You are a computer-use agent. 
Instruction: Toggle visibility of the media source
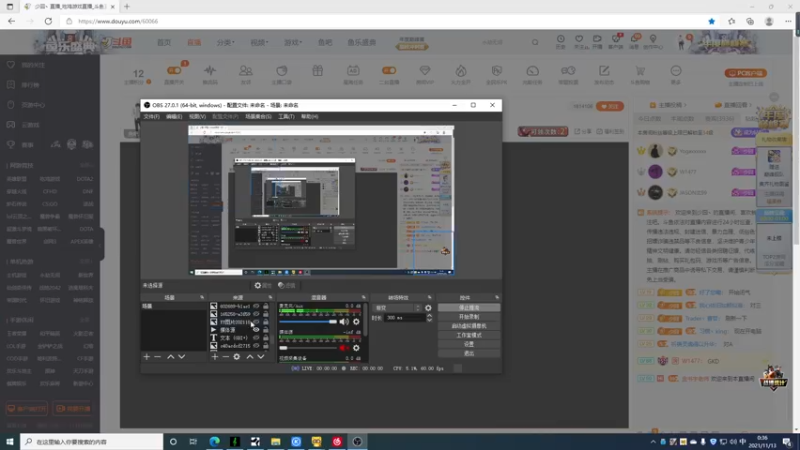(256, 330)
